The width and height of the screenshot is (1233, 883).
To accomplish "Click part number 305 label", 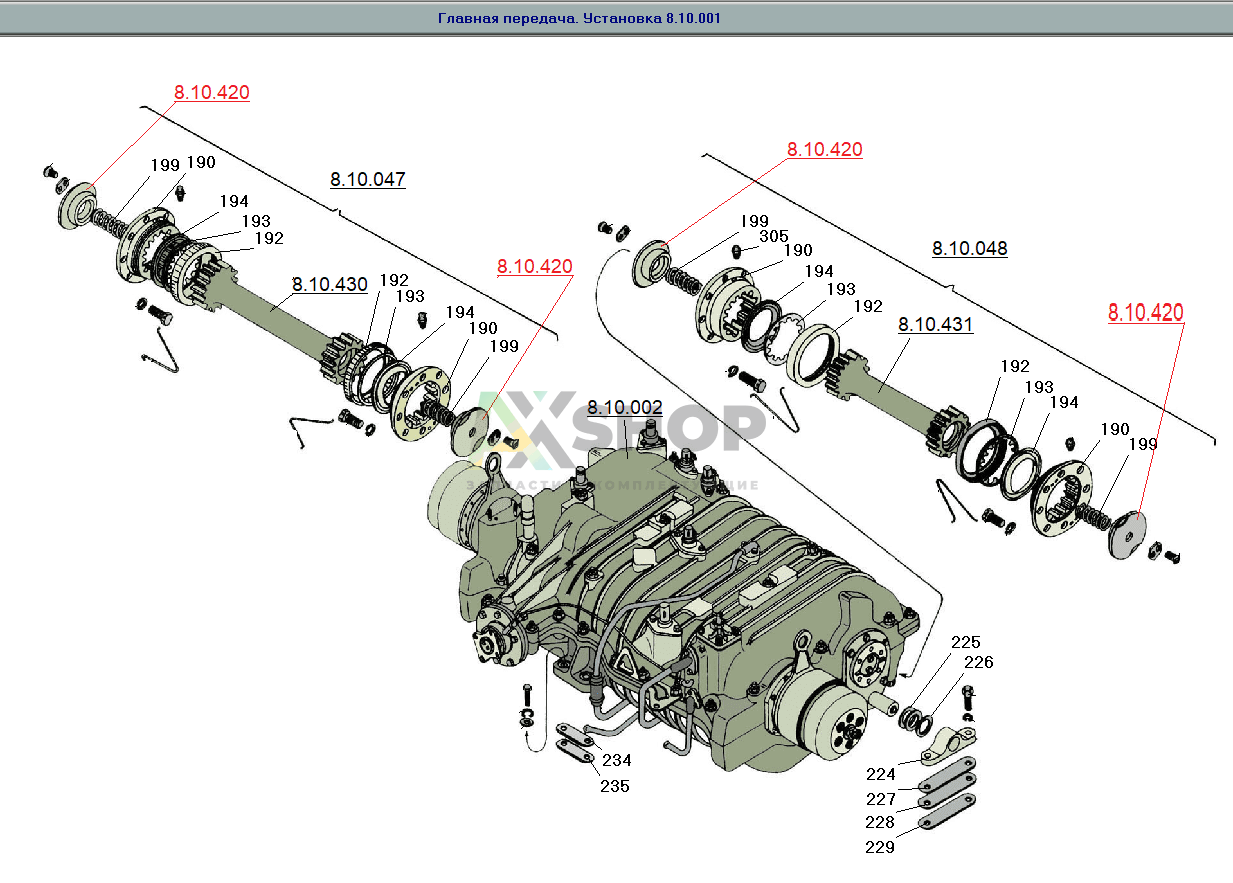I will (773, 236).
